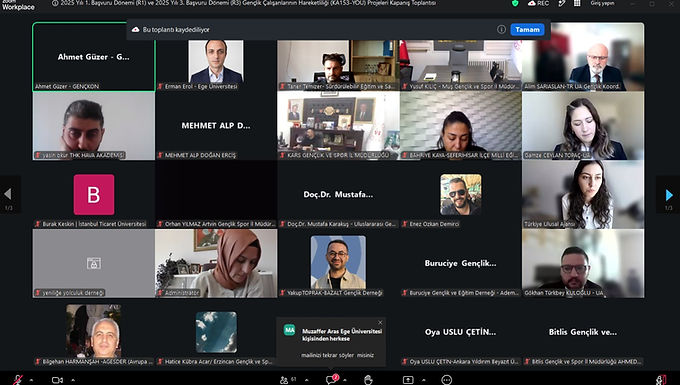Select the Administrator video tile
This screenshot has width=680, height=385.
216,263
